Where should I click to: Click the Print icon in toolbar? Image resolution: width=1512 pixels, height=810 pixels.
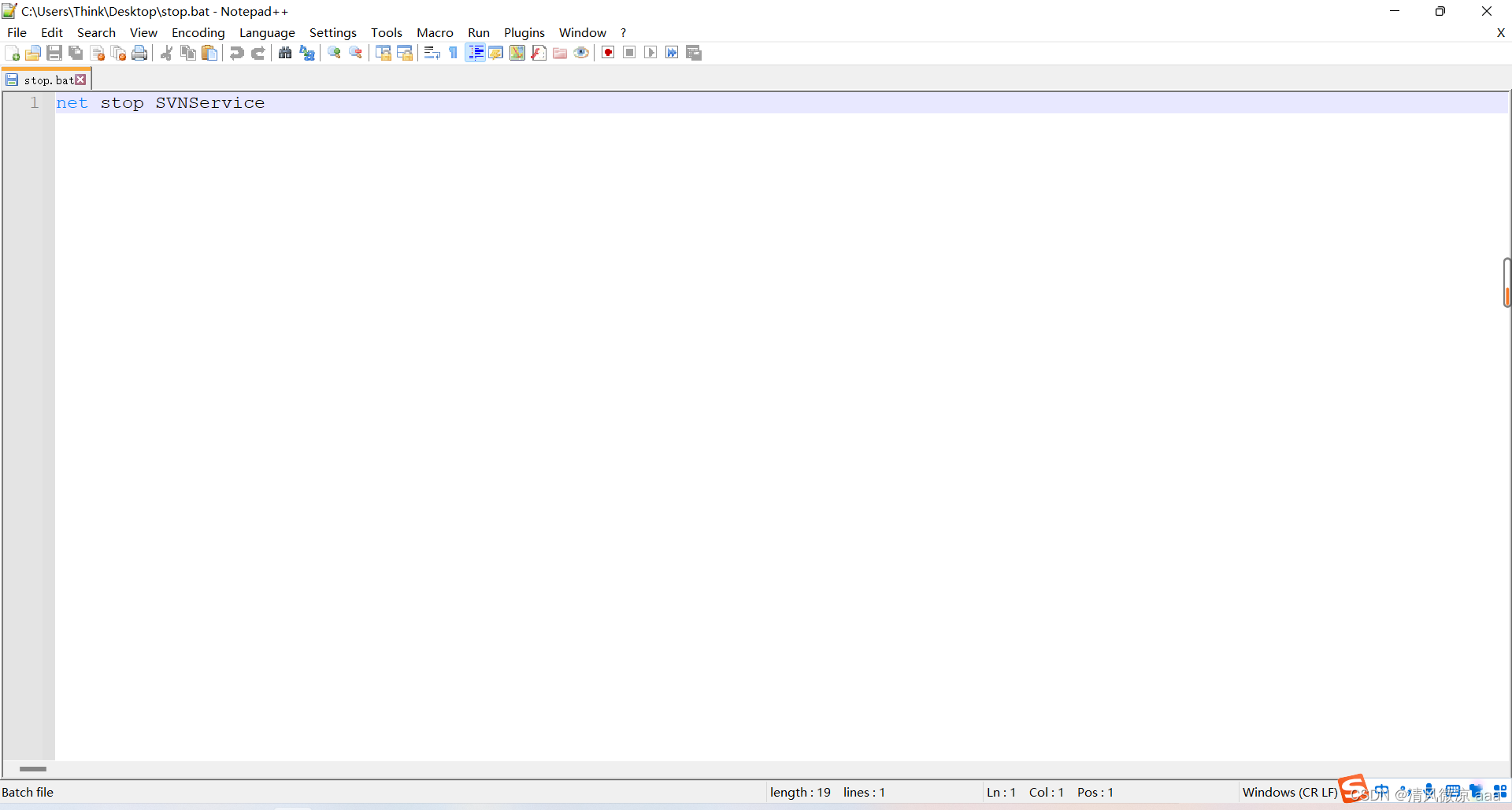tap(139, 53)
